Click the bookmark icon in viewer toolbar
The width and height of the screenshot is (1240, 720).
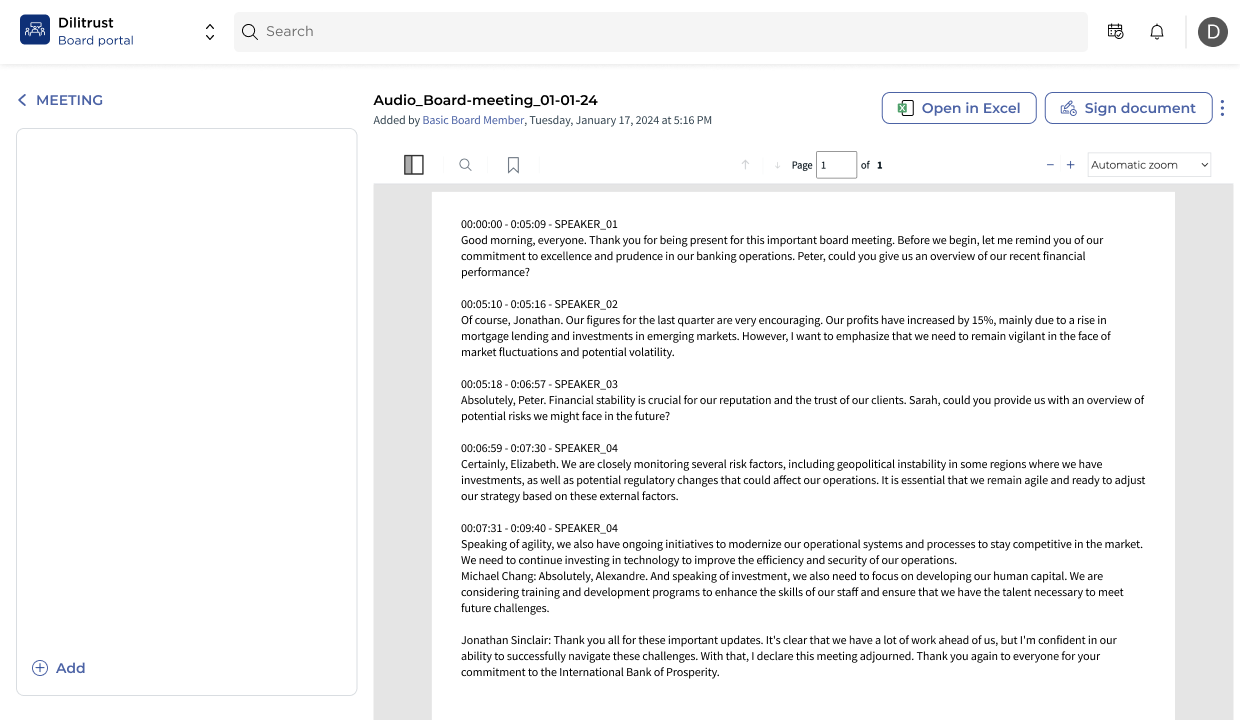(513, 165)
